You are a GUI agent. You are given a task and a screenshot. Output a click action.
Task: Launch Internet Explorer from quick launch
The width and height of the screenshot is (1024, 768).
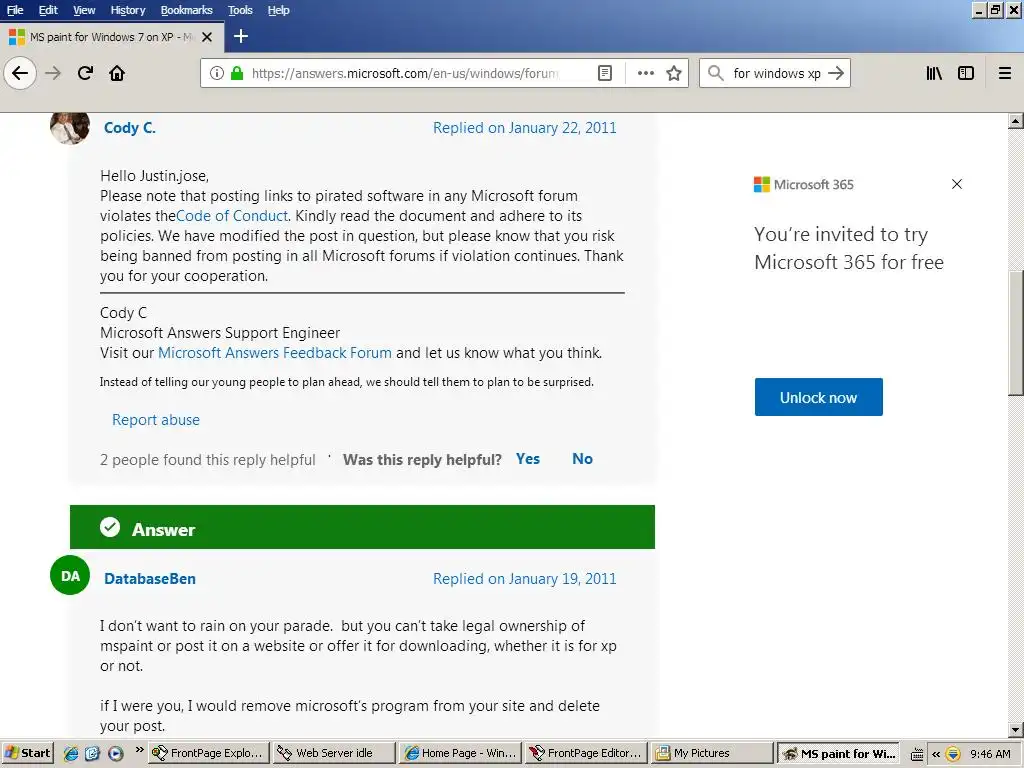(71, 753)
